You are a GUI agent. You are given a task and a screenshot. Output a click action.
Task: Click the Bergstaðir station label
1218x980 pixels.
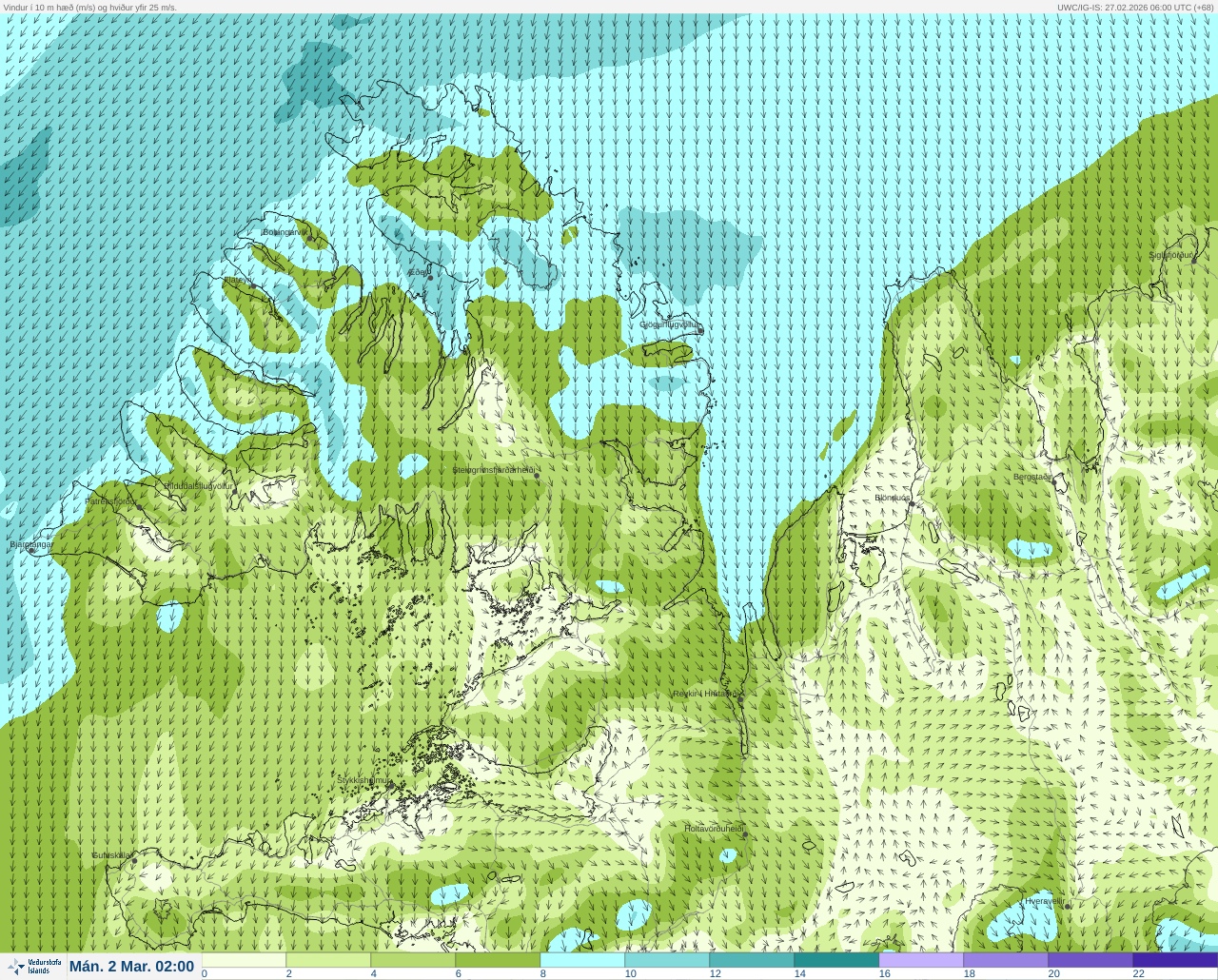click(1032, 477)
